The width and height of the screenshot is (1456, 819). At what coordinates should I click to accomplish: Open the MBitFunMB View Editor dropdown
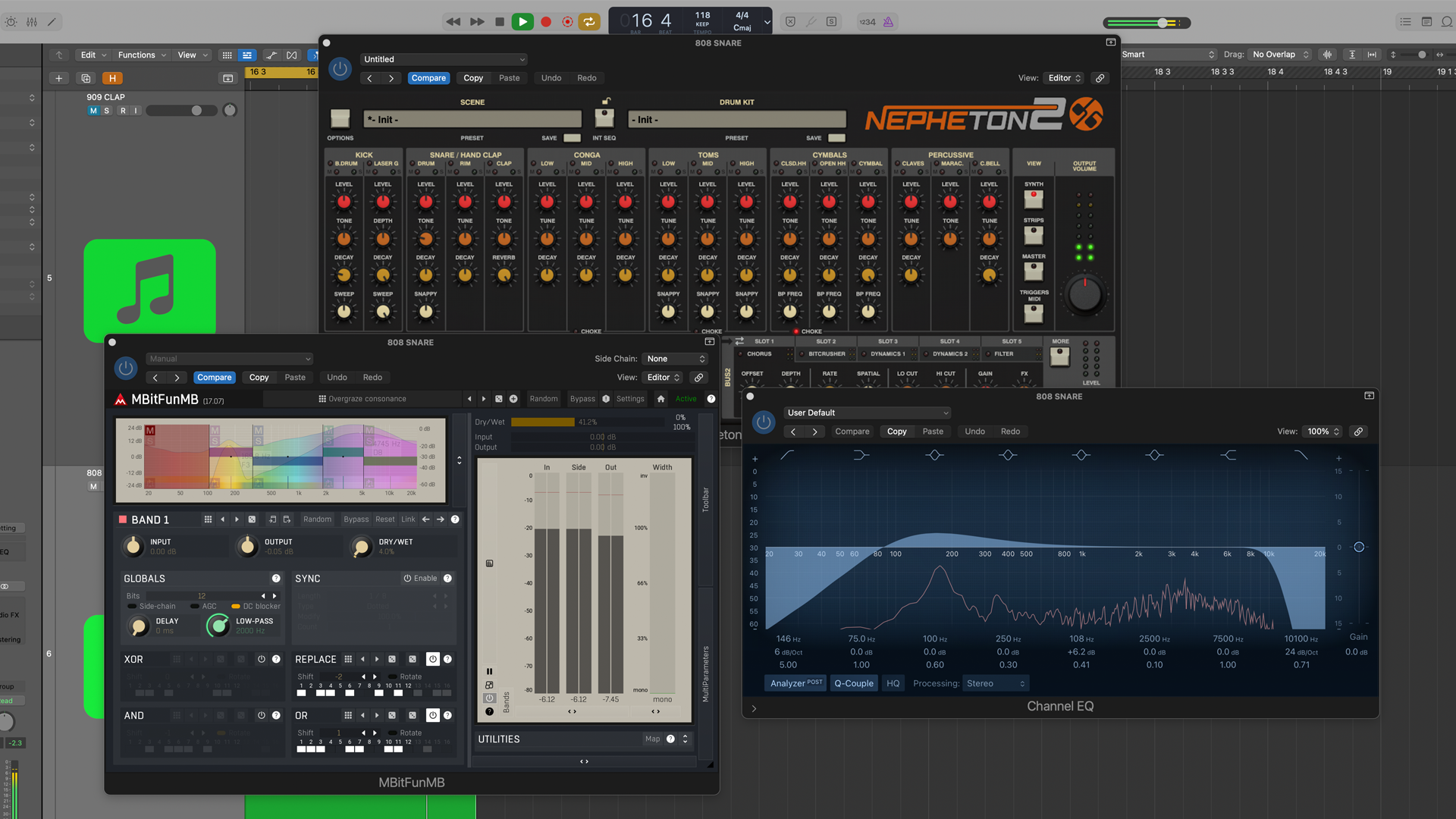[x=664, y=378]
